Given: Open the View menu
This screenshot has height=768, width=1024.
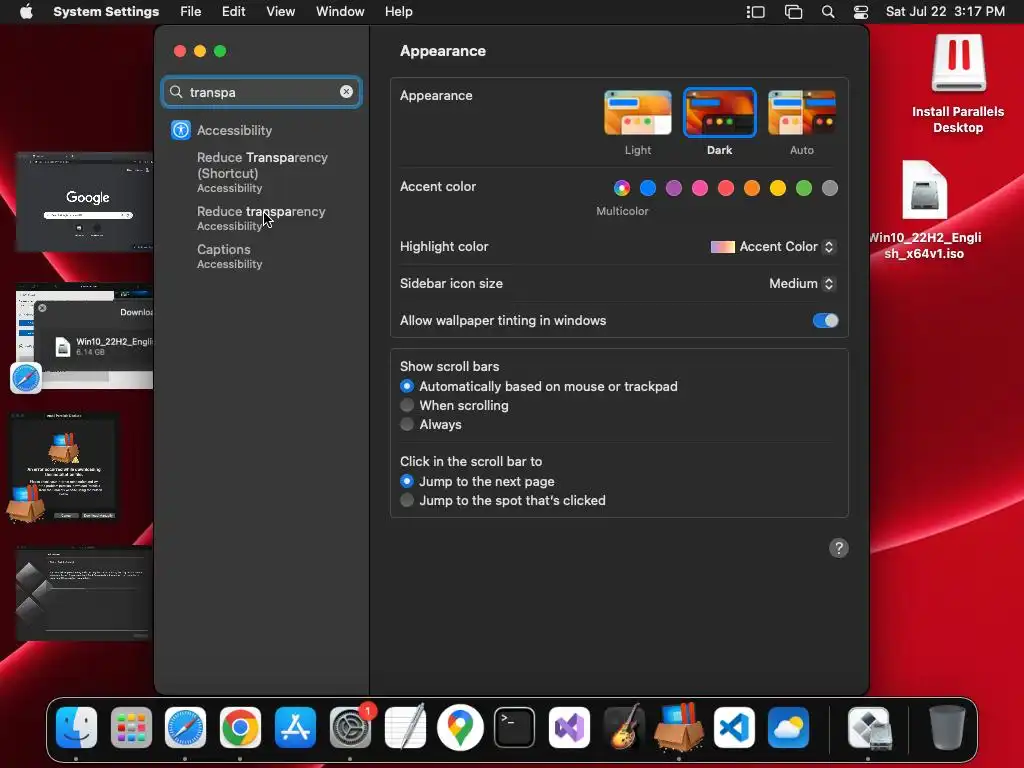Looking at the screenshot, I should (x=280, y=12).
